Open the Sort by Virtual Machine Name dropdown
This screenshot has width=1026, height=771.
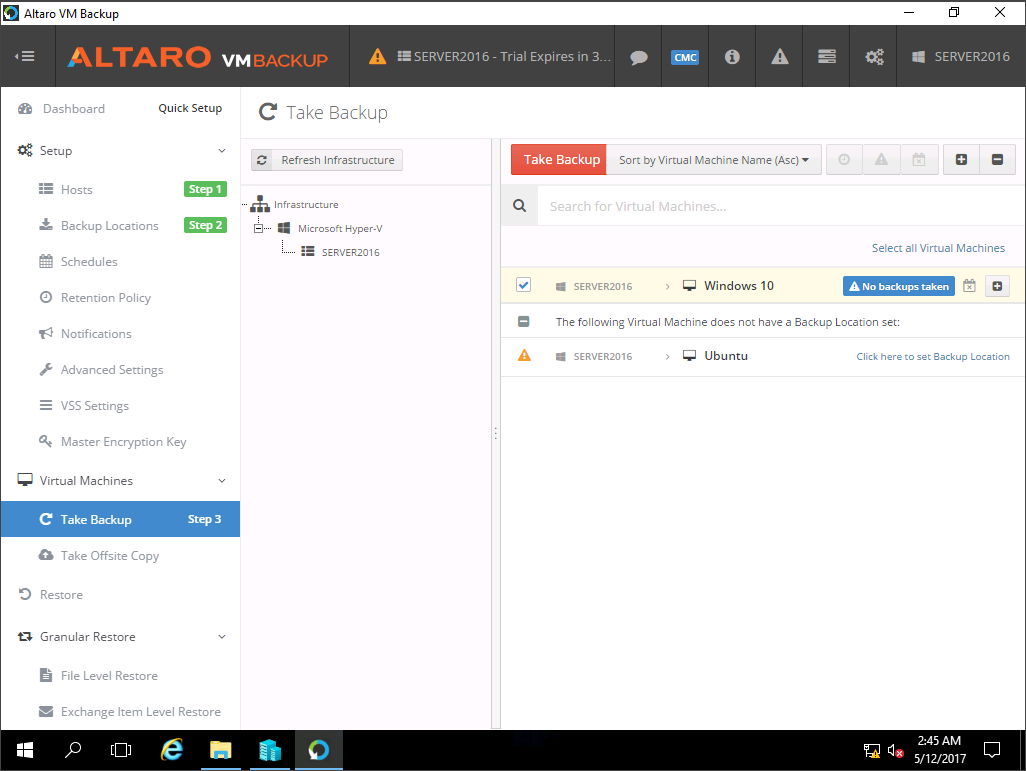click(714, 160)
